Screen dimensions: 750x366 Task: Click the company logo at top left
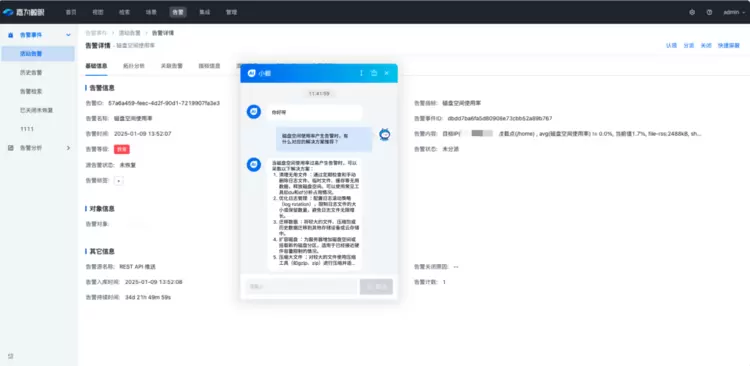pos(23,12)
